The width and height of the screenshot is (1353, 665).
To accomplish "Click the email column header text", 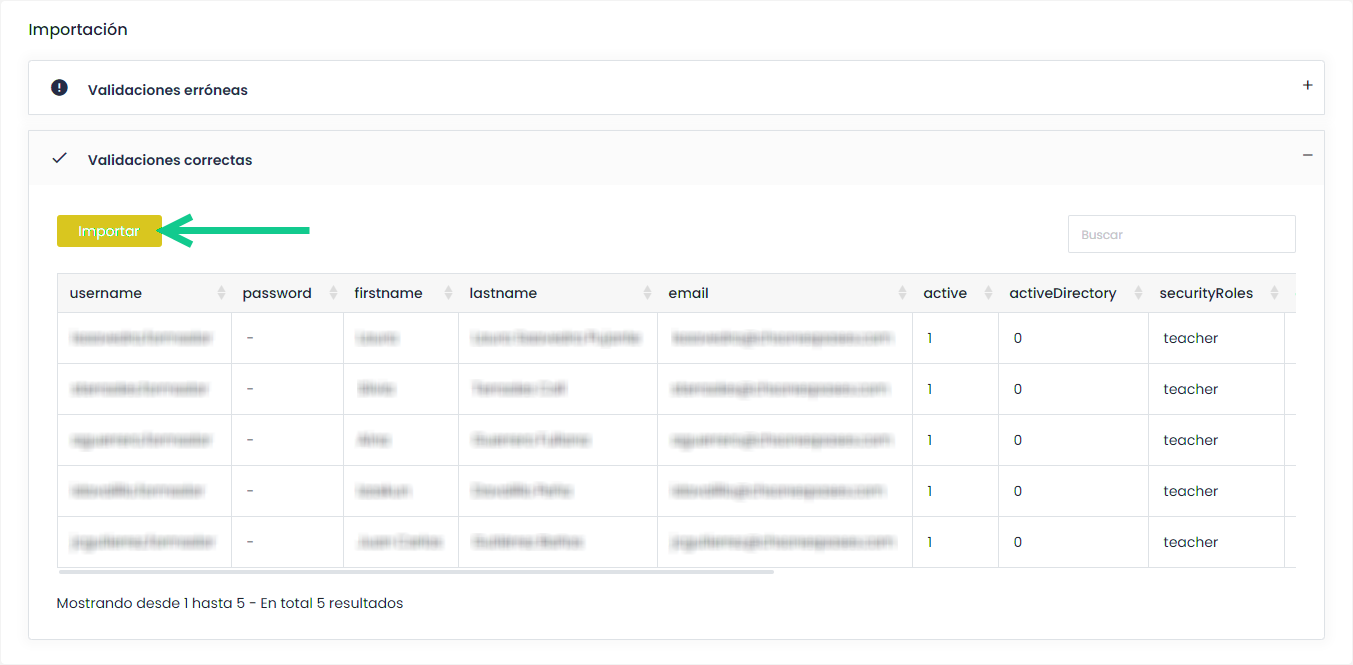I will click(688, 293).
